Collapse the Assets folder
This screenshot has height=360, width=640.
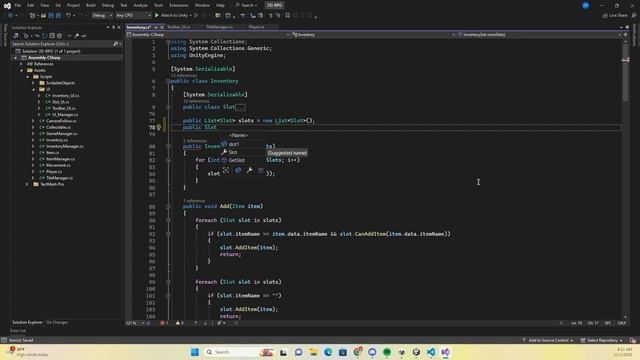pos(21,70)
